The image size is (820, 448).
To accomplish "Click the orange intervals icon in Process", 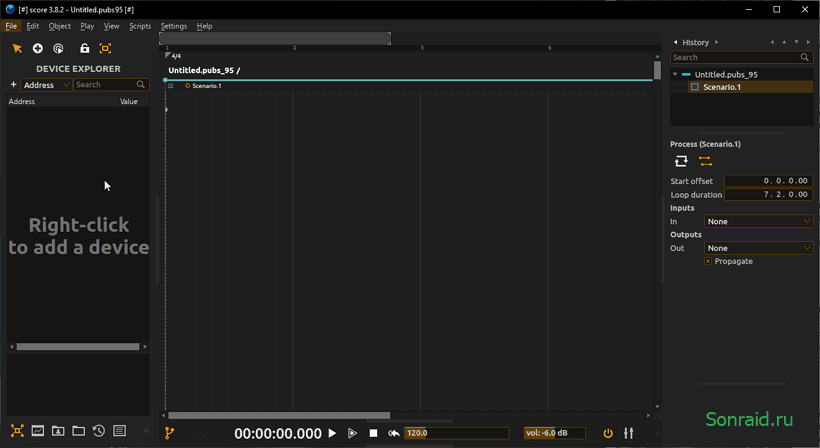I will (x=705, y=161).
